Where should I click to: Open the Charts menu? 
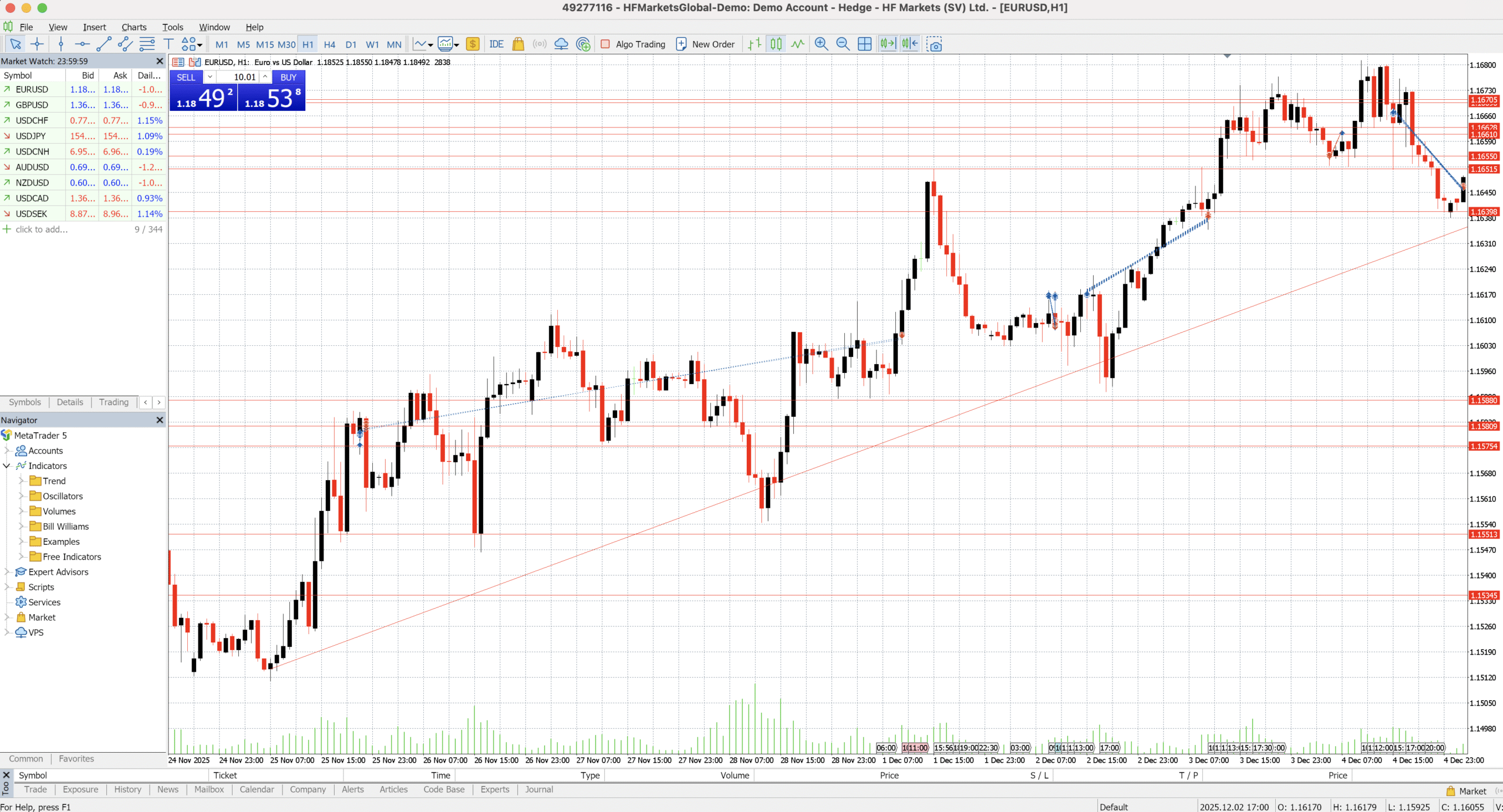click(x=134, y=27)
